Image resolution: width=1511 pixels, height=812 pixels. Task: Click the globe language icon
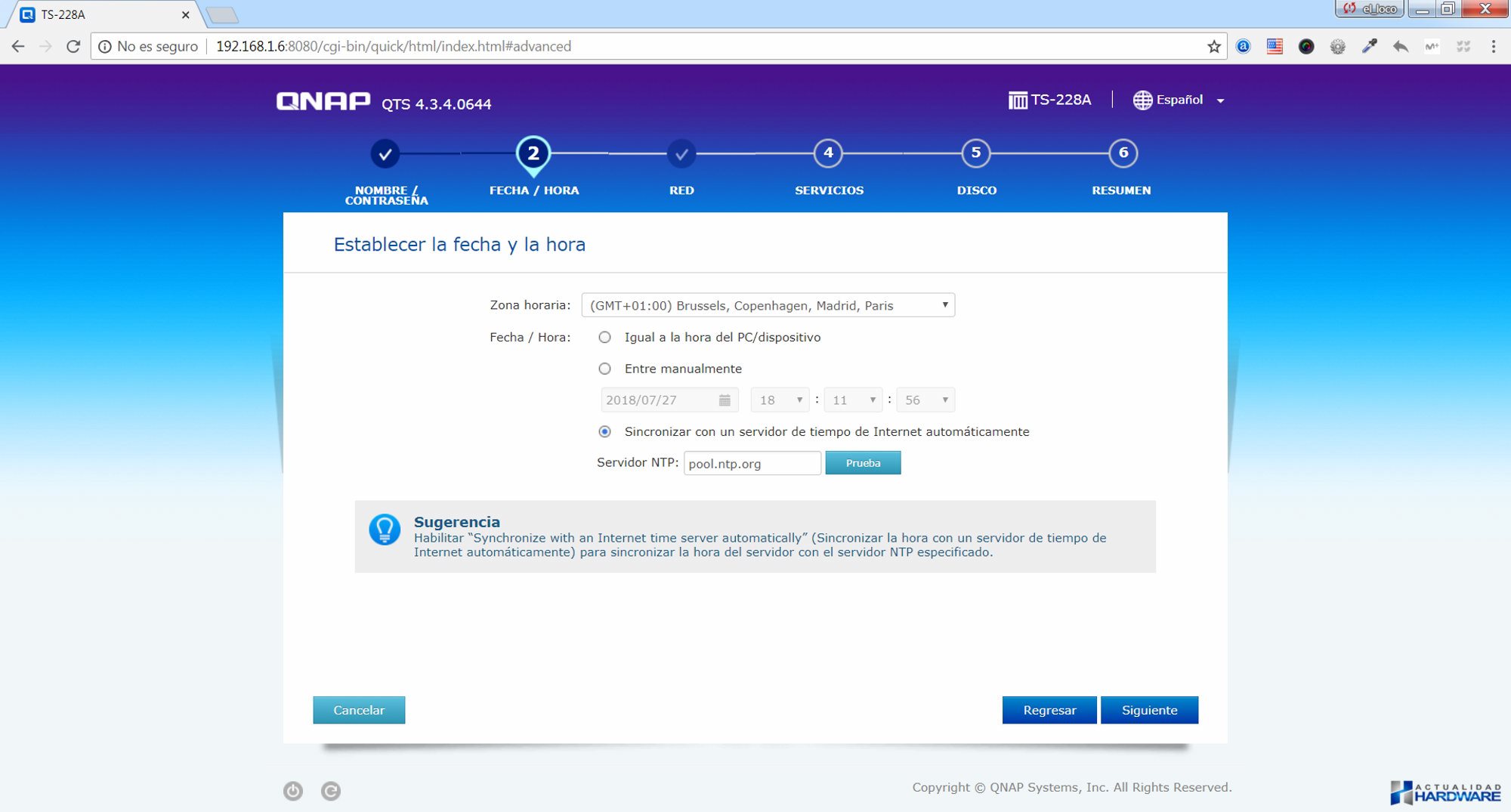click(x=1142, y=100)
